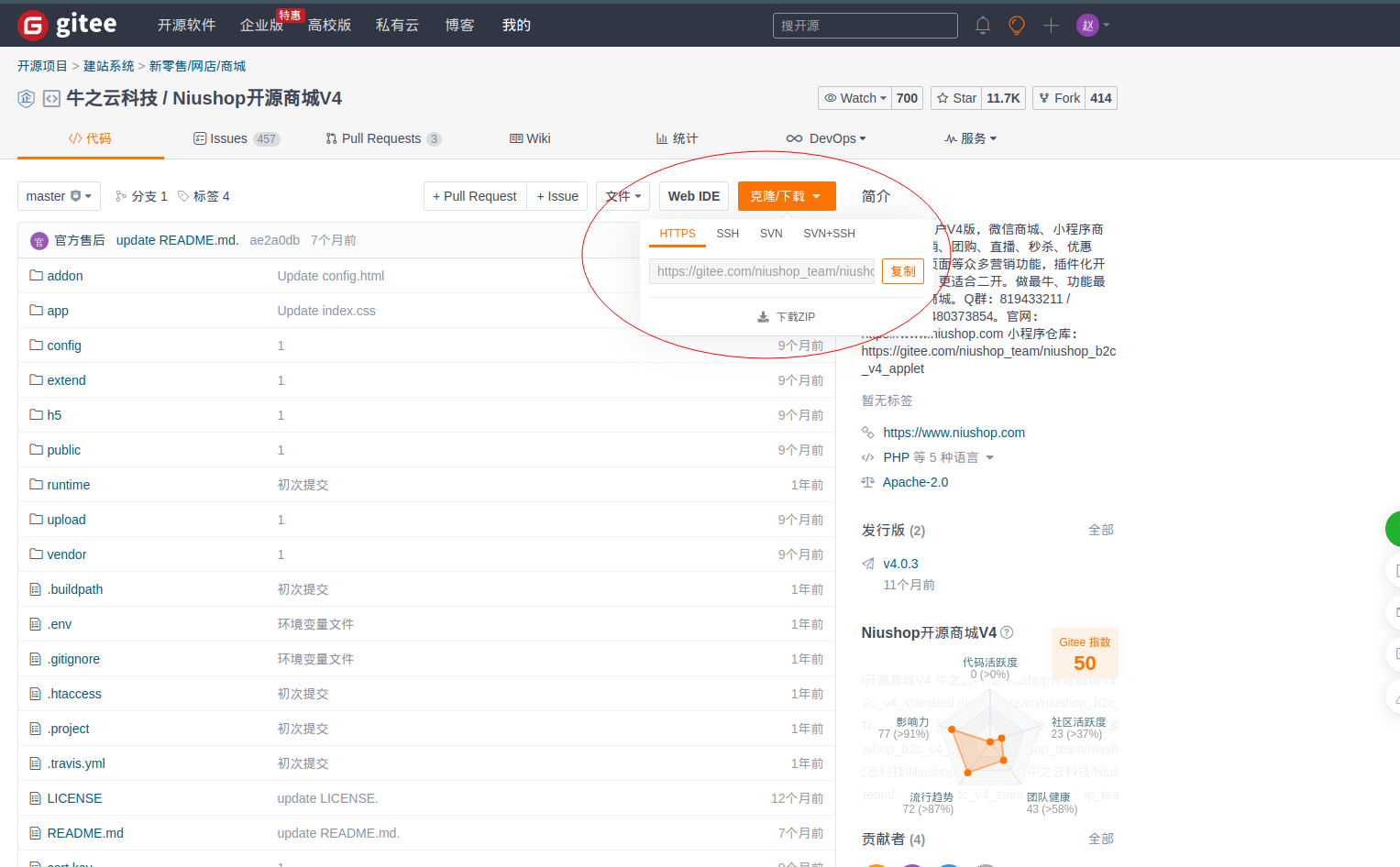The width and height of the screenshot is (1400, 867).
Task: Open the master branch dropdown
Action: pyautogui.click(x=59, y=195)
